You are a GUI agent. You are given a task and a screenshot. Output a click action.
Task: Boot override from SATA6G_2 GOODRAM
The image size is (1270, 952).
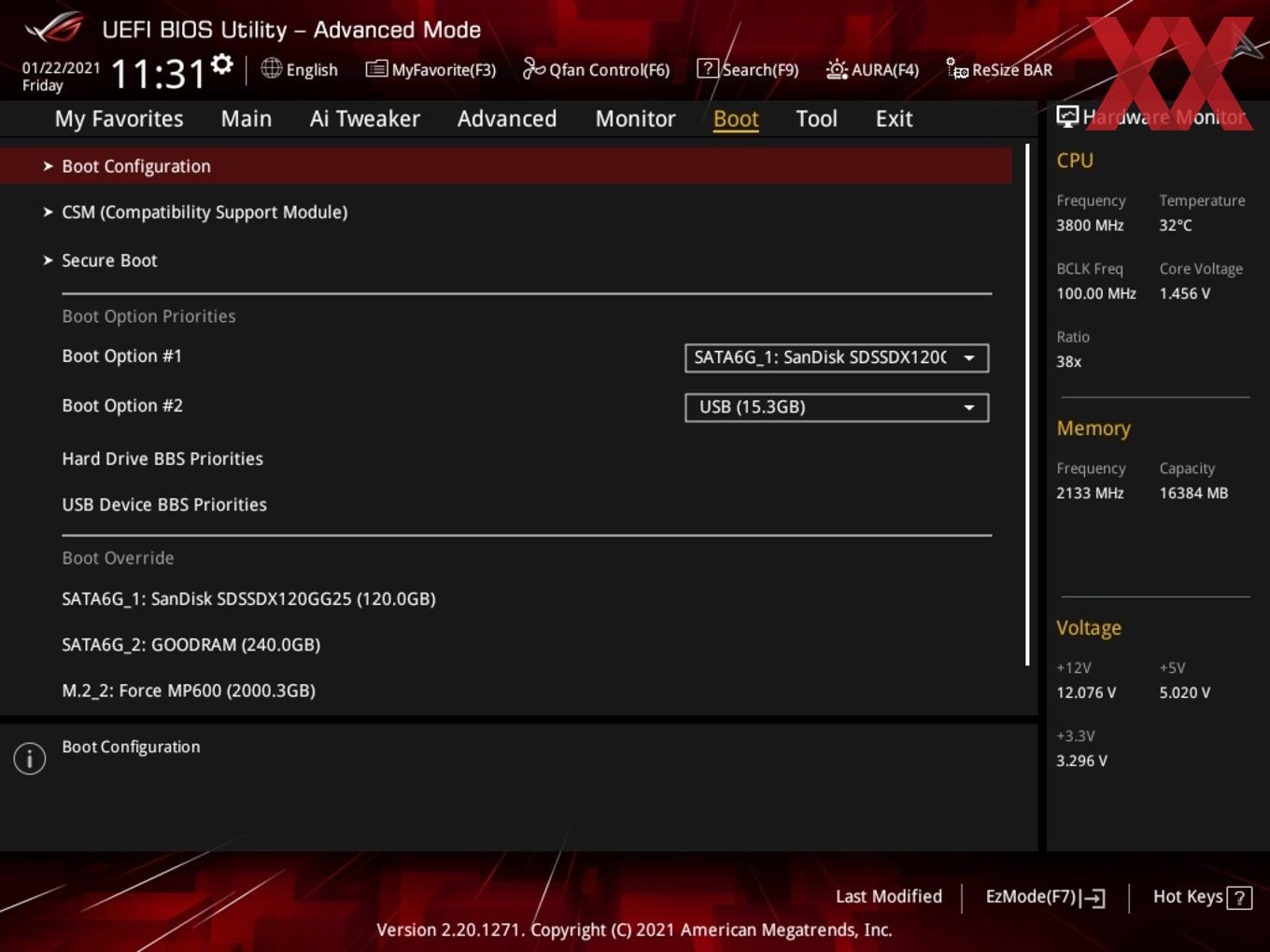coord(190,644)
